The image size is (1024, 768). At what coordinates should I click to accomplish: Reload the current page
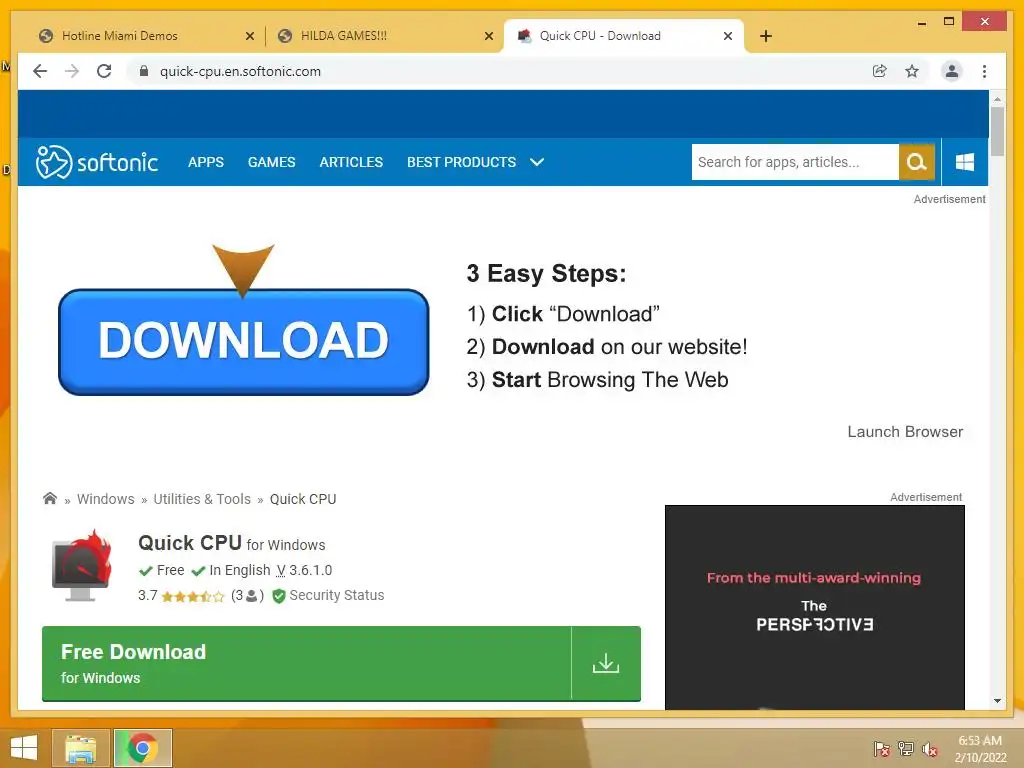104,71
